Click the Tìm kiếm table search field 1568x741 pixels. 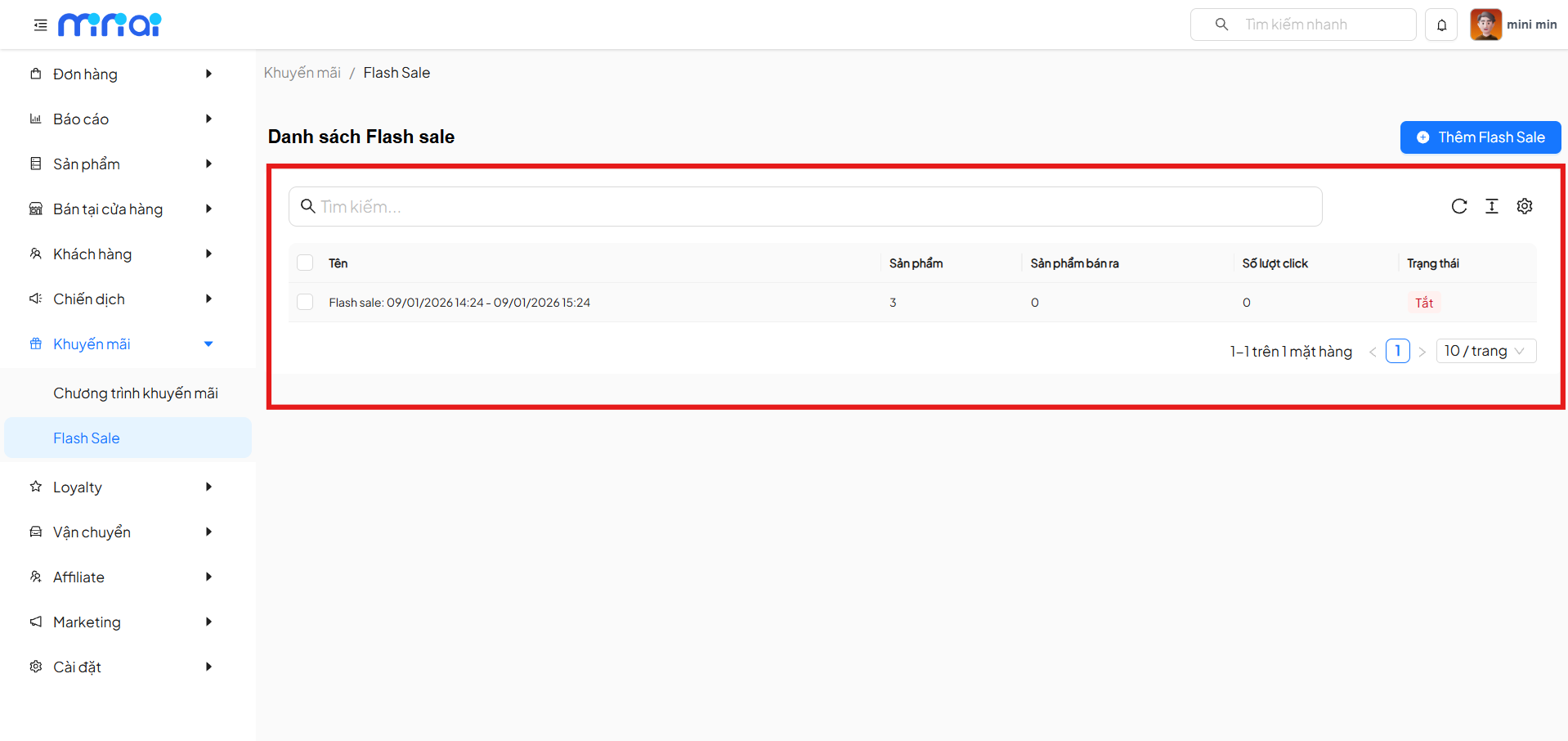click(x=805, y=206)
